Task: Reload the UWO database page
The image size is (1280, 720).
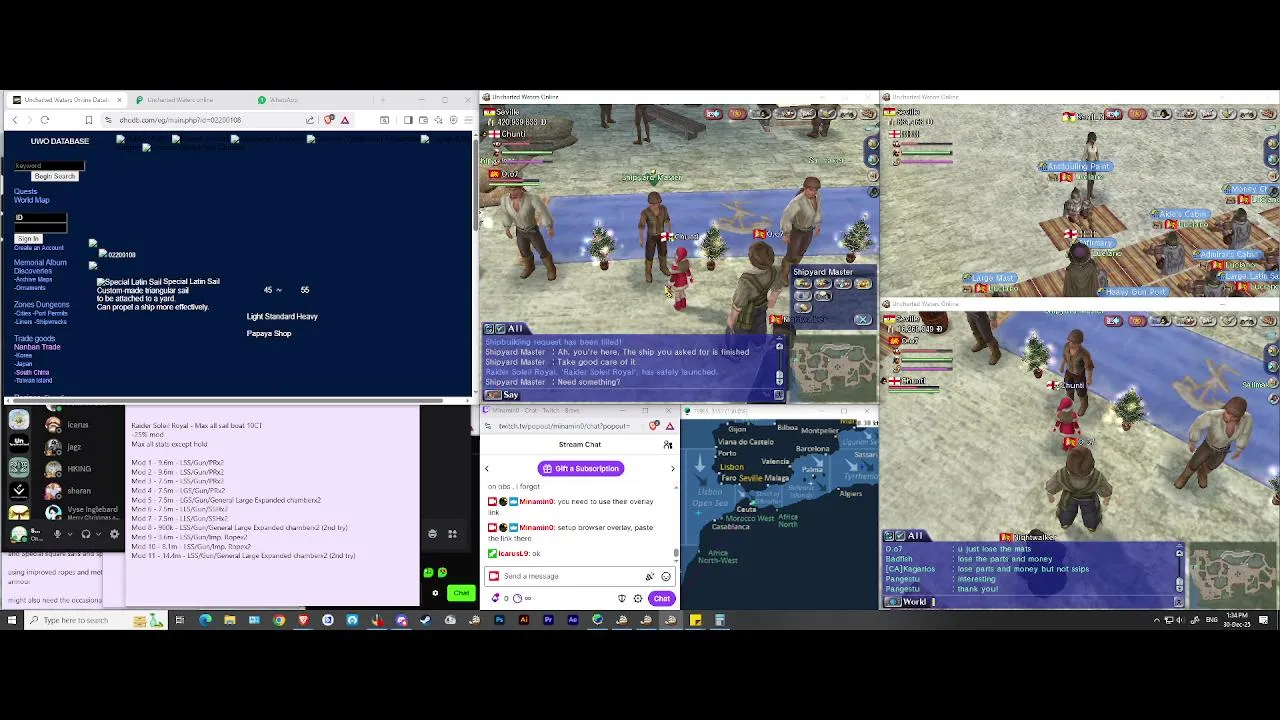Action: (x=45, y=120)
